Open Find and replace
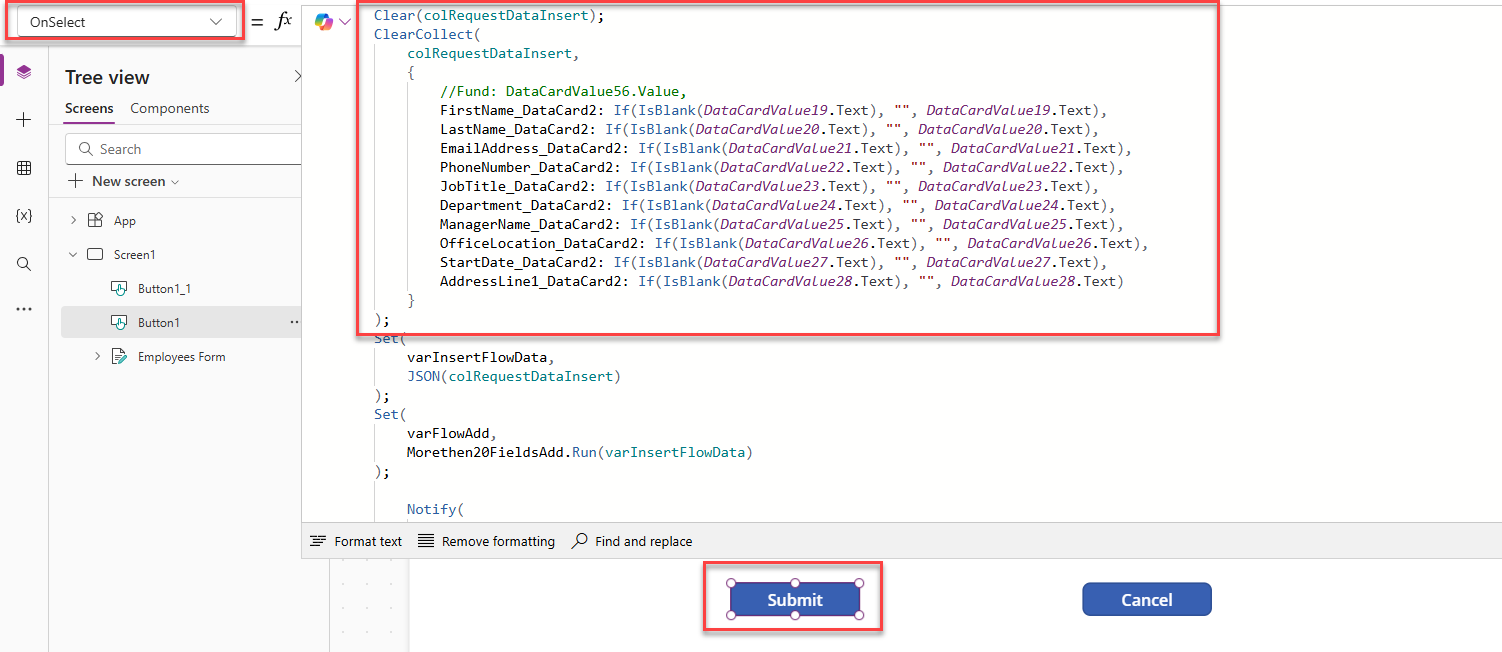The height and width of the screenshot is (652, 1502). [632, 541]
